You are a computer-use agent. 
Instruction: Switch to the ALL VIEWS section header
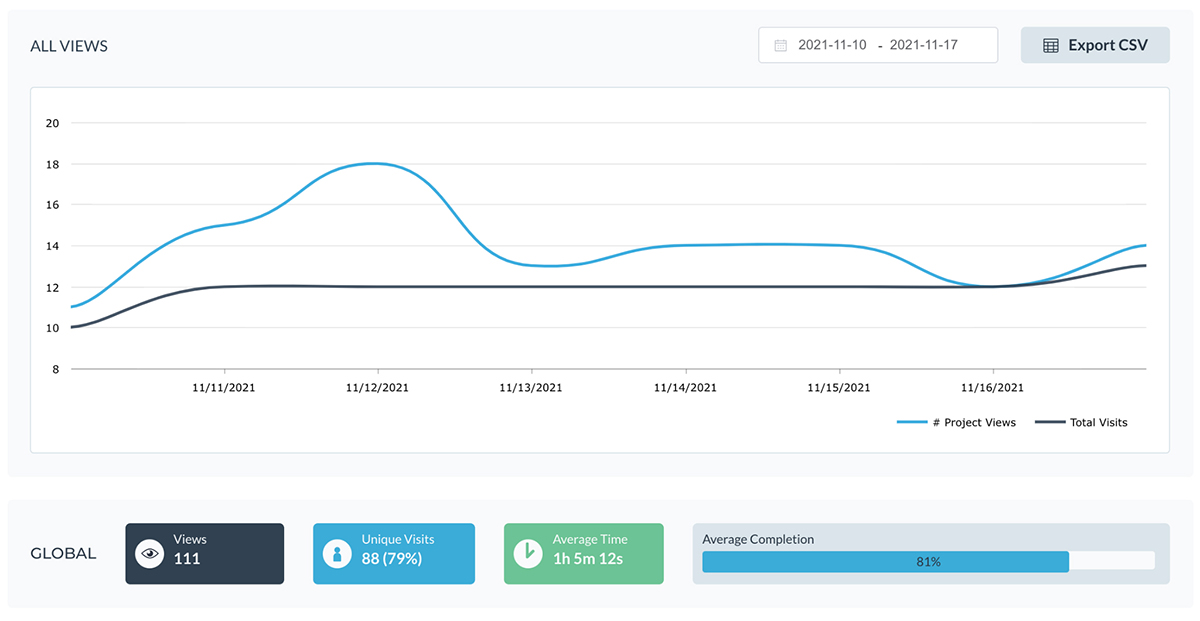(x=69, y=46)
